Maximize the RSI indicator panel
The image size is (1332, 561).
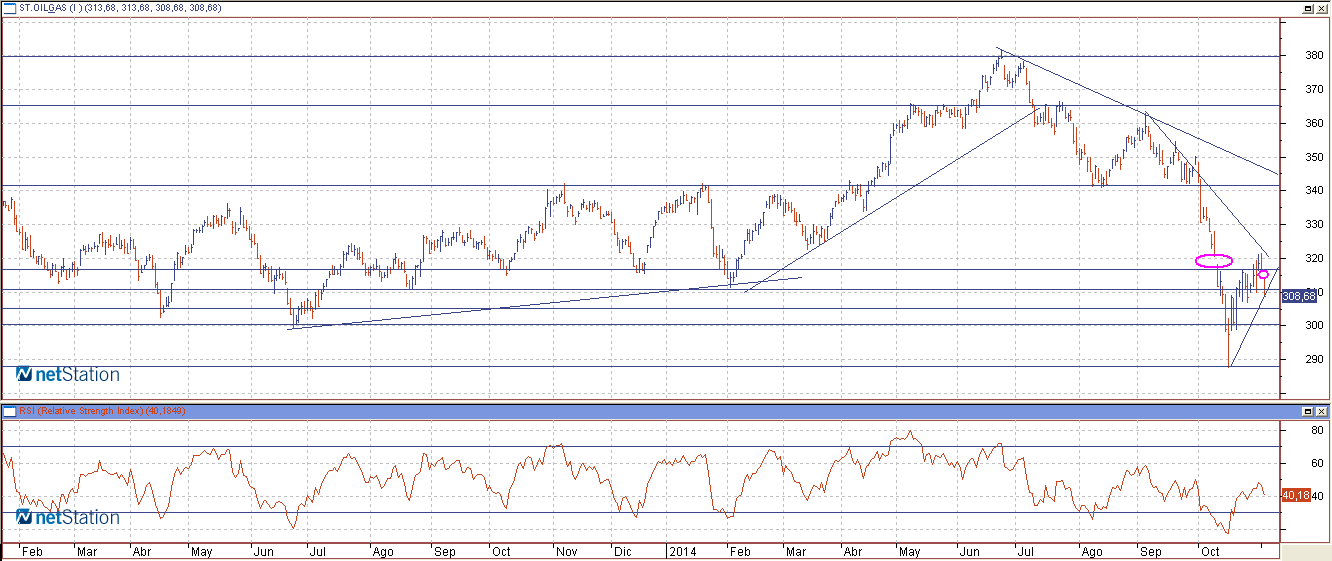[x=1308, y=411]
